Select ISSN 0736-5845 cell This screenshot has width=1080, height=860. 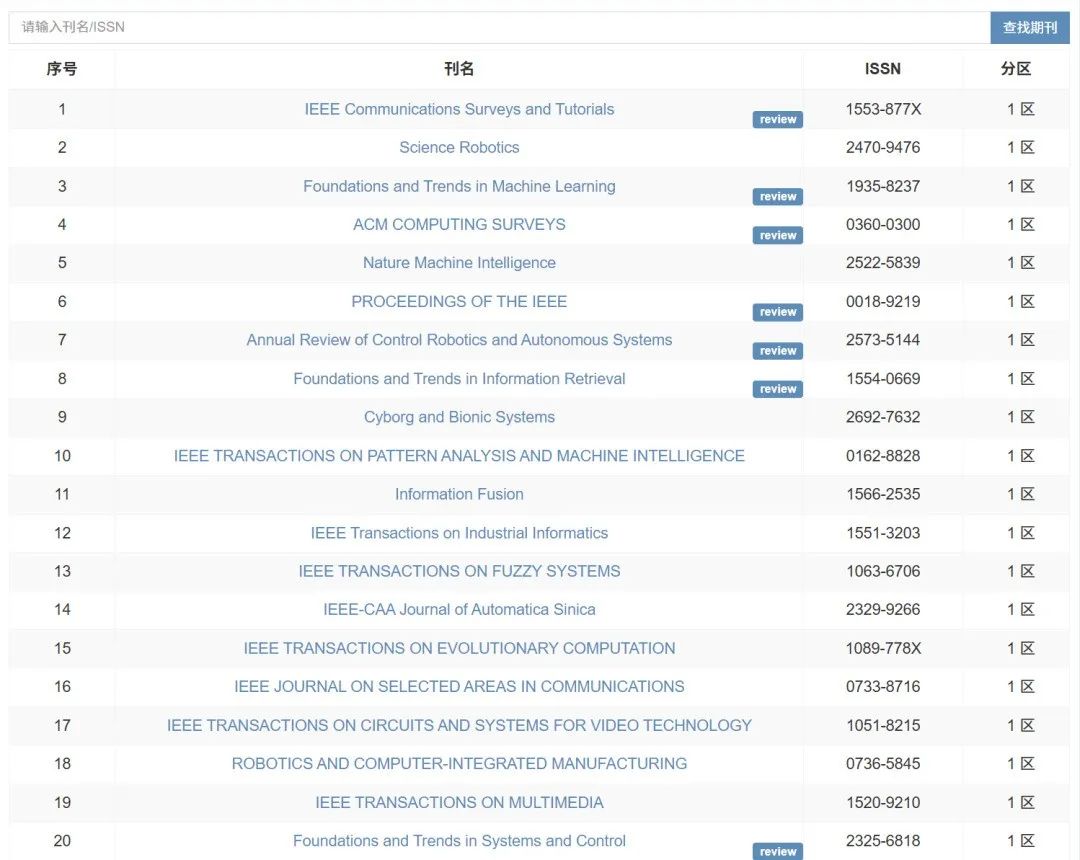pyautogui.click(x=883, y=764)
